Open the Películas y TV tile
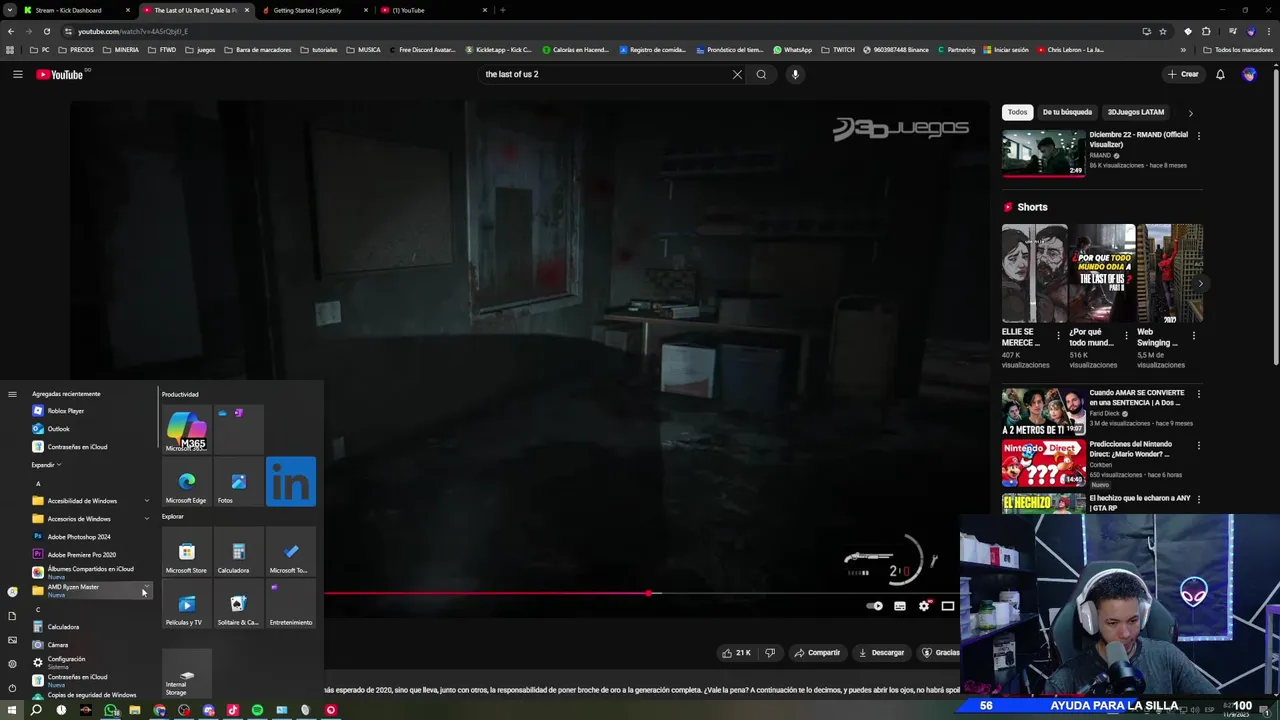This screenshot has width=1280, height=720. [x=186, y=604]
